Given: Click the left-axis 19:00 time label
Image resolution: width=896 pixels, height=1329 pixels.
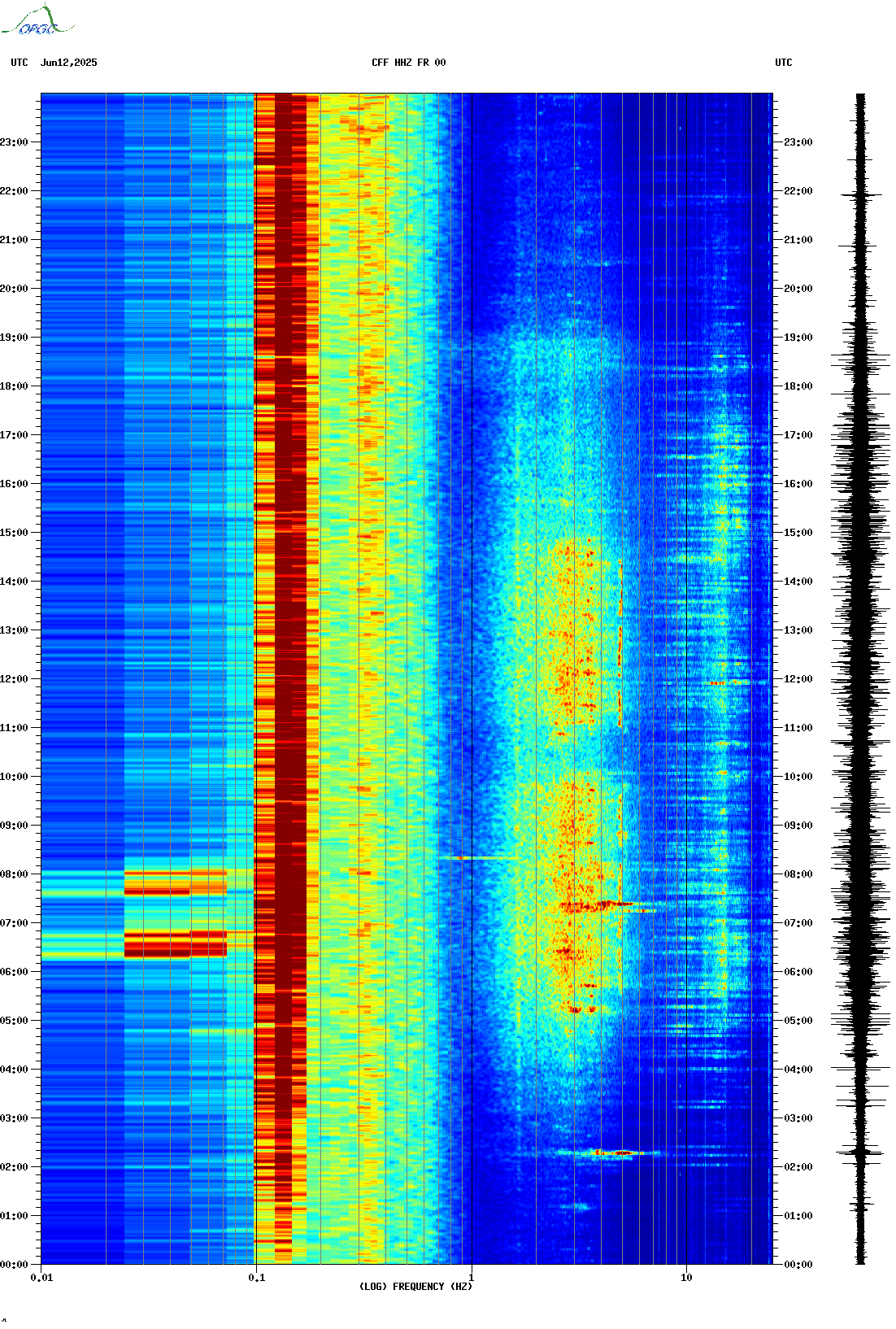Looking at the screenshot, I should [x=14, y=338].
